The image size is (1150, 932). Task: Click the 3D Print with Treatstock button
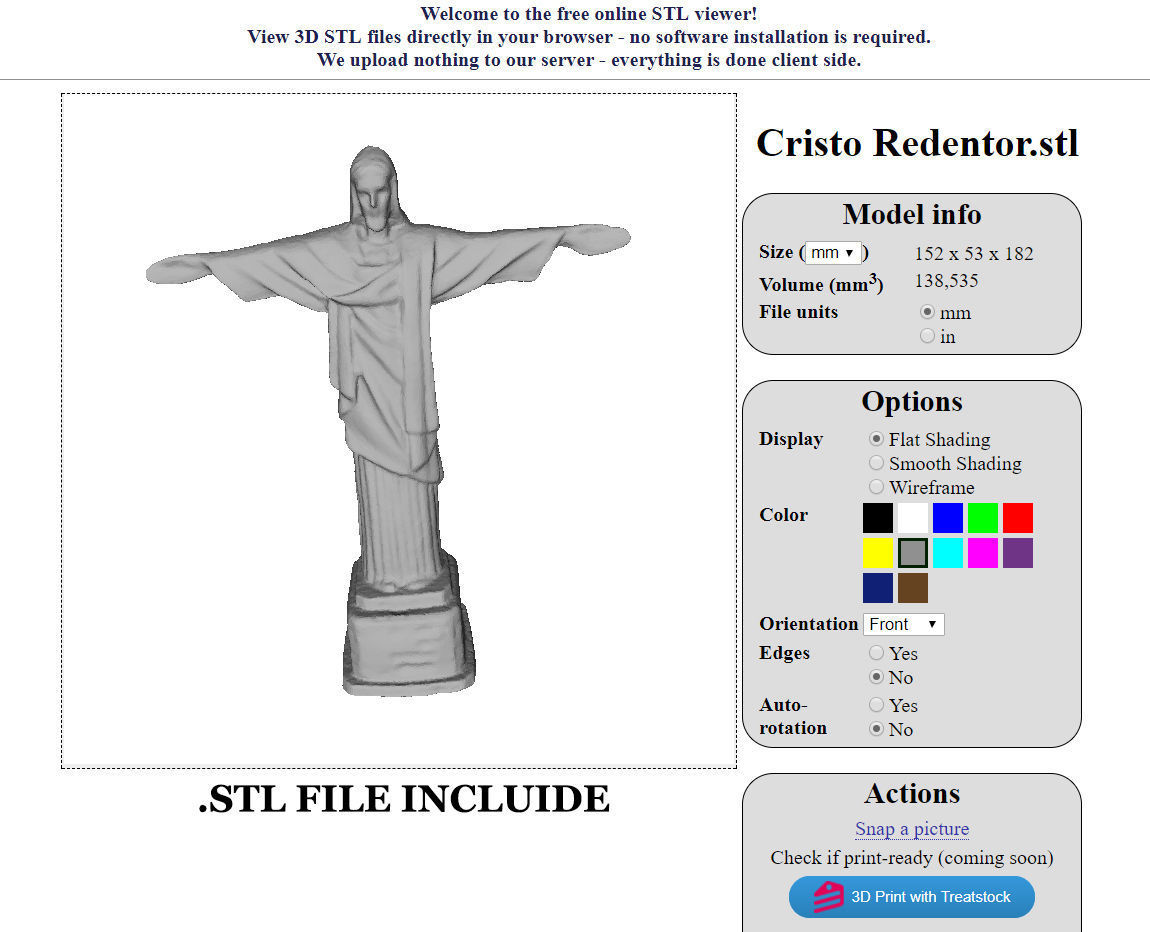click(912, 897)
